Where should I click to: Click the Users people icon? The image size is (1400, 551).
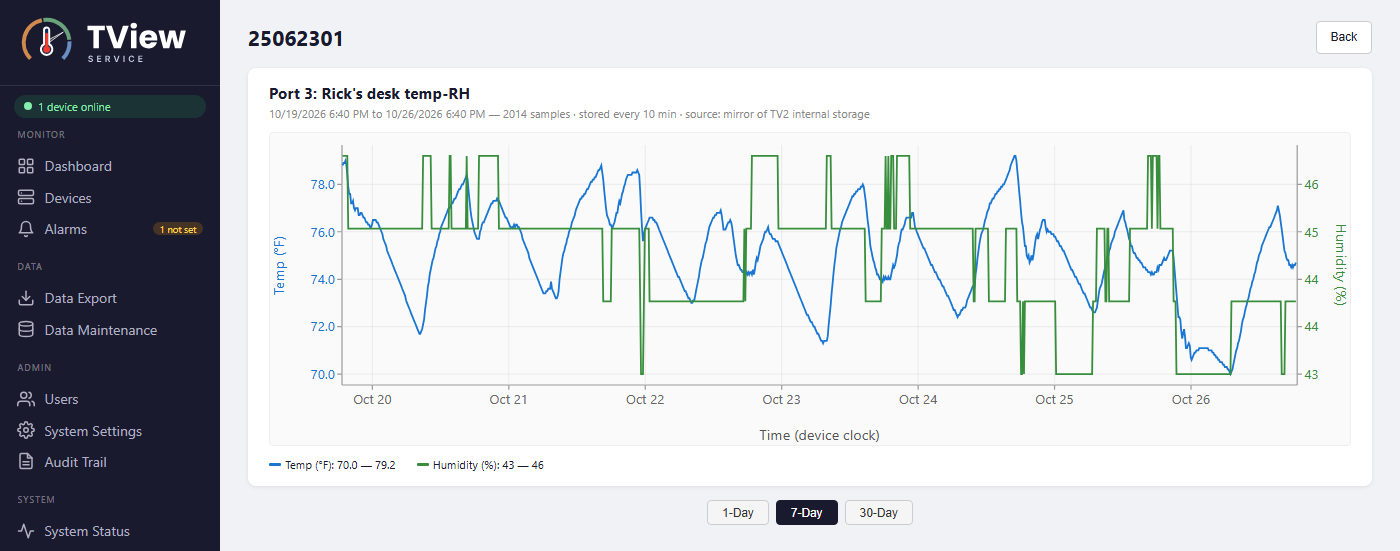(x=26, y=399)
